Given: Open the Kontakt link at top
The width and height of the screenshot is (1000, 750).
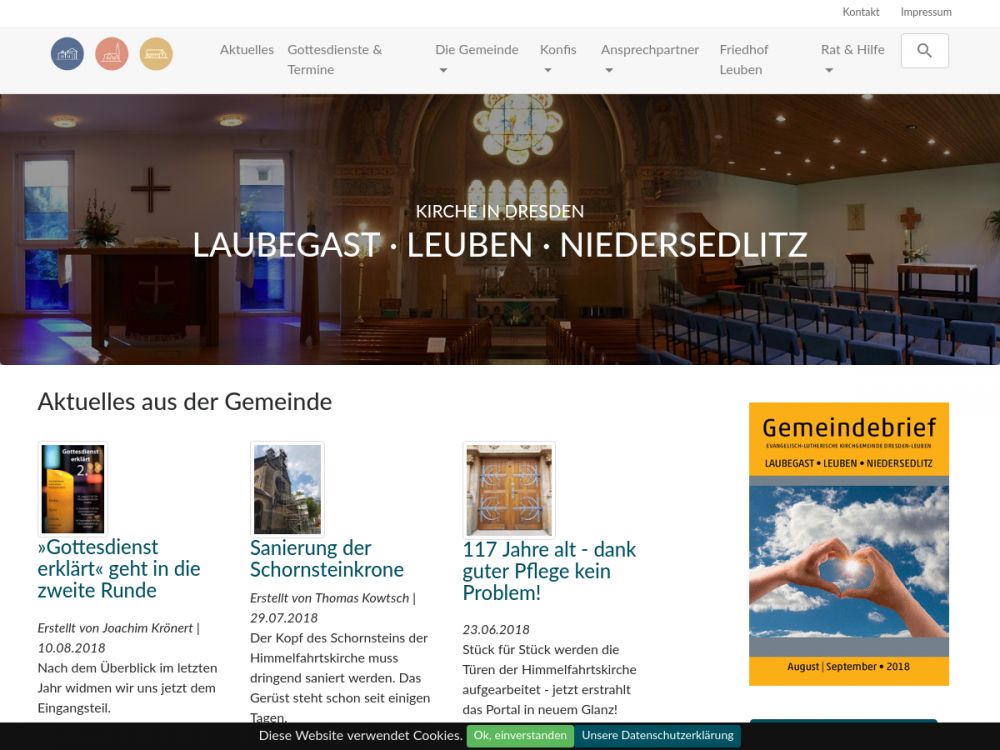Looking at the screenshot, I should pyautogui.click(x=861, y=12).
